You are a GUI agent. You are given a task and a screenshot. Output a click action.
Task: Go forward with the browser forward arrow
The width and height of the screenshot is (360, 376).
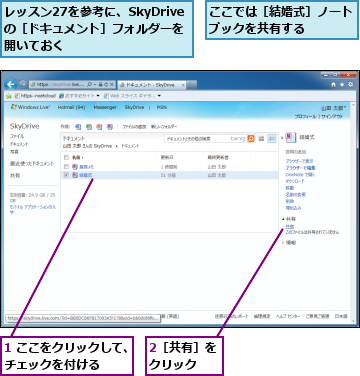23,84
